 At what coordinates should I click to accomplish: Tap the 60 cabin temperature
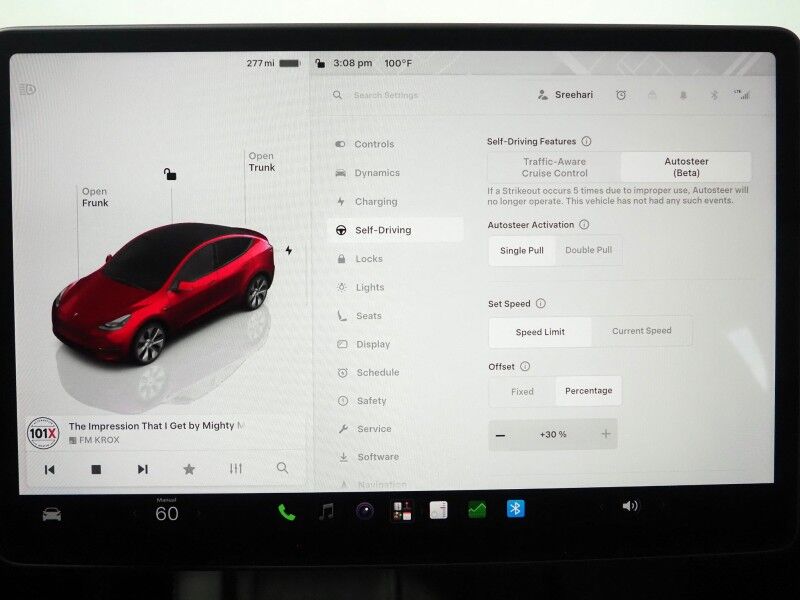(167, 513)
